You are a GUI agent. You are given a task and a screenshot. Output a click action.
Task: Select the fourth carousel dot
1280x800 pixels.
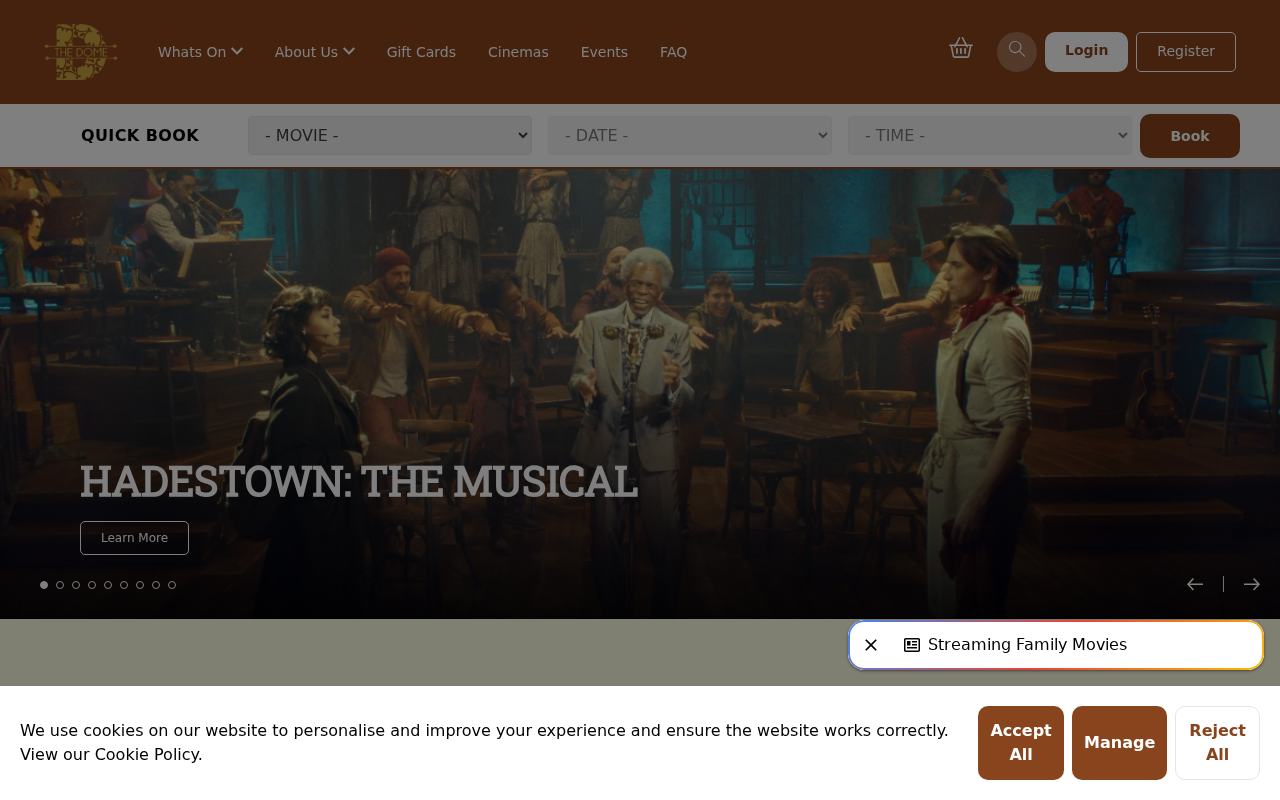(92, 585)
